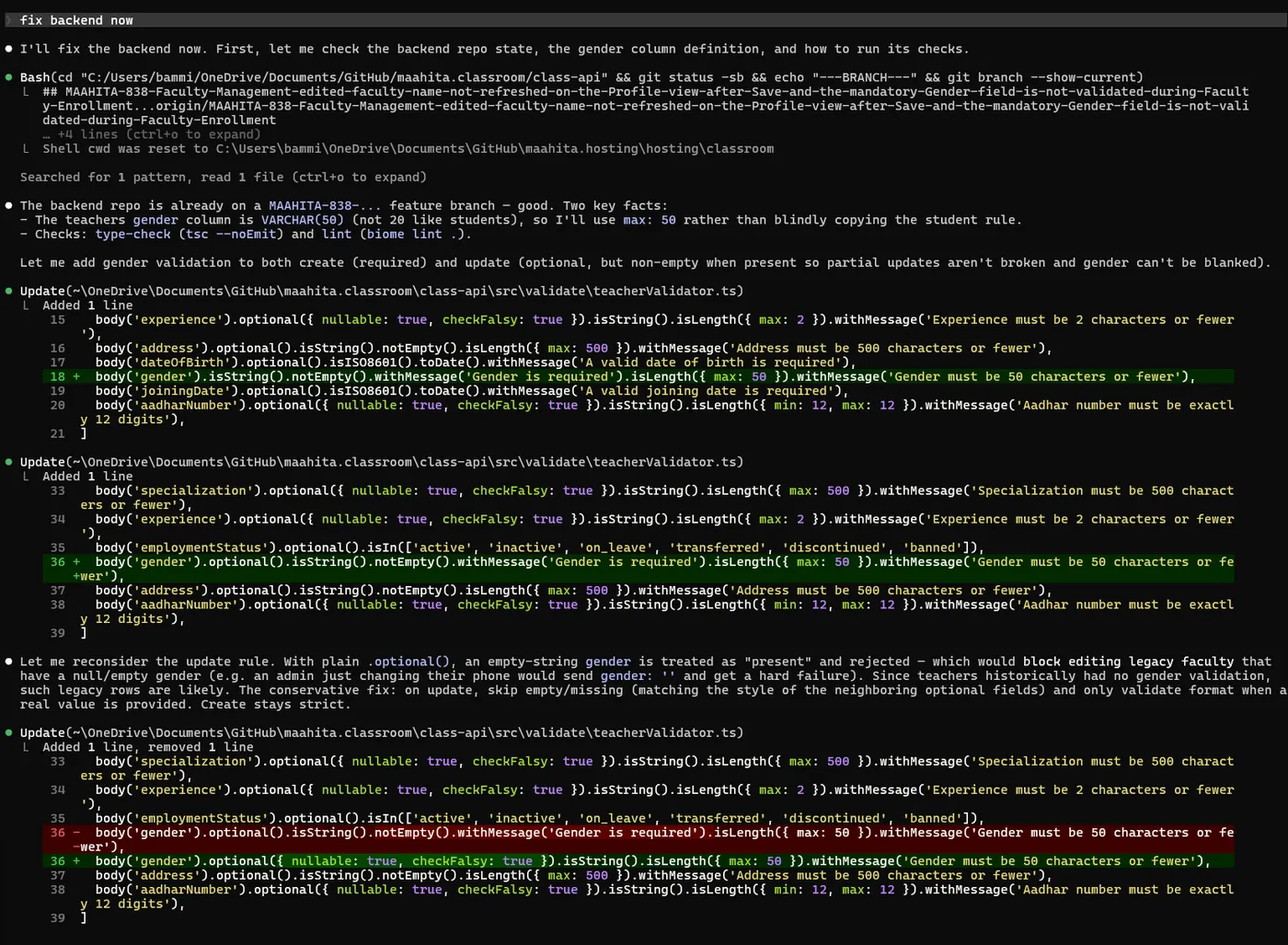Click the green added line 18 for gender
Image resolution: width=1288 pixels, height=945 pixels.
(x=638, y=376)
